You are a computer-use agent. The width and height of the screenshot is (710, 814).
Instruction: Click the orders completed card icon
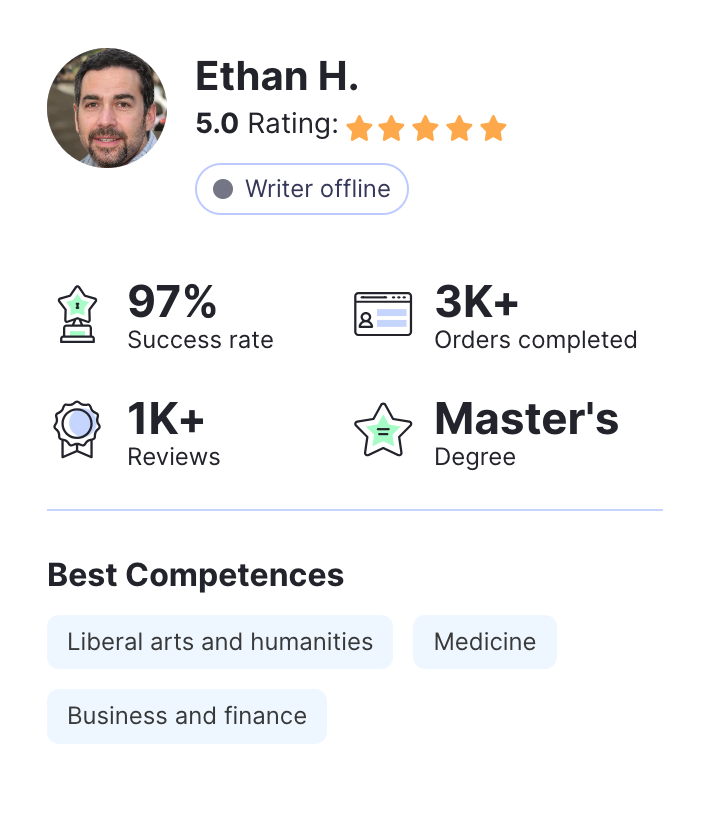coord(383,314)
